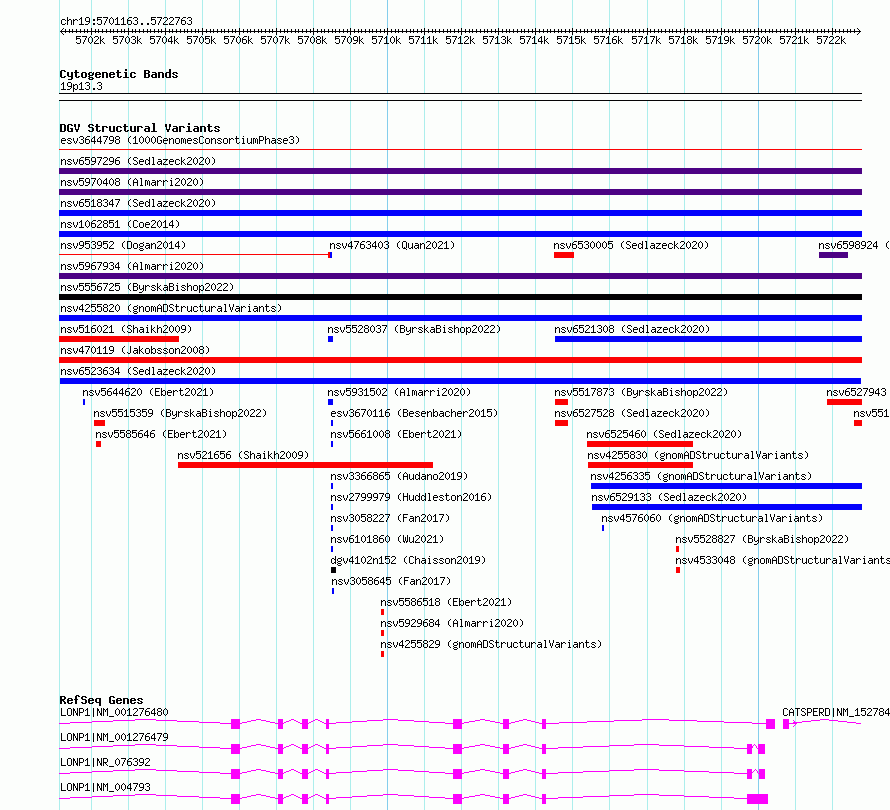This screenshot has width=890, height=810.
Task: Select the nsv6597296 (Sedlazeck2020) variant label
Action: point(138,161)
